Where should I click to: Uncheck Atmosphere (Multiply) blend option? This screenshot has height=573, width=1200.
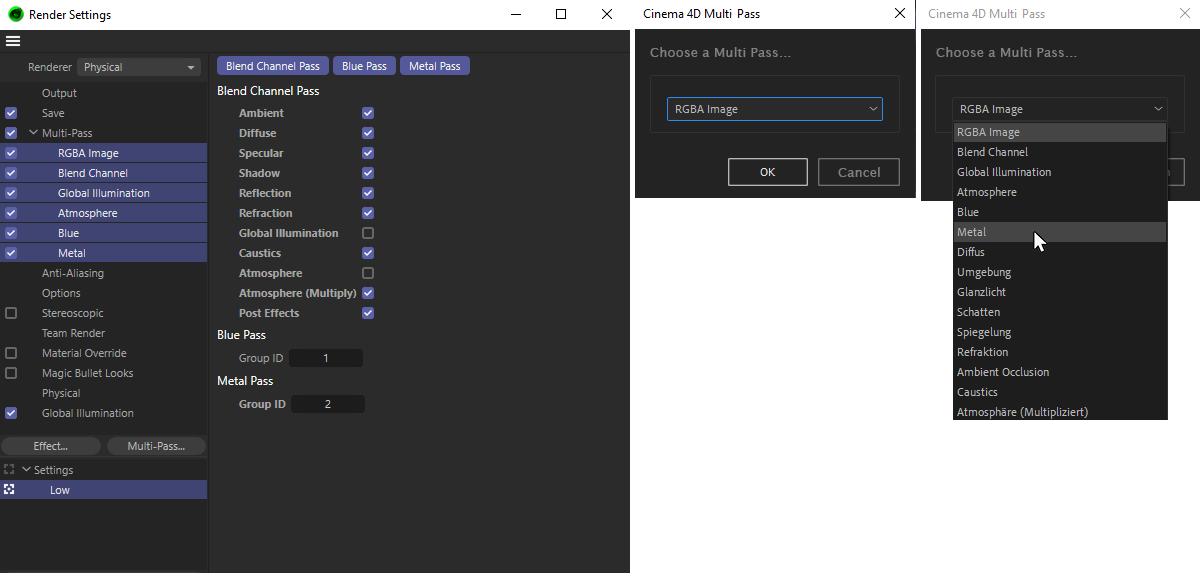[368, 293]
